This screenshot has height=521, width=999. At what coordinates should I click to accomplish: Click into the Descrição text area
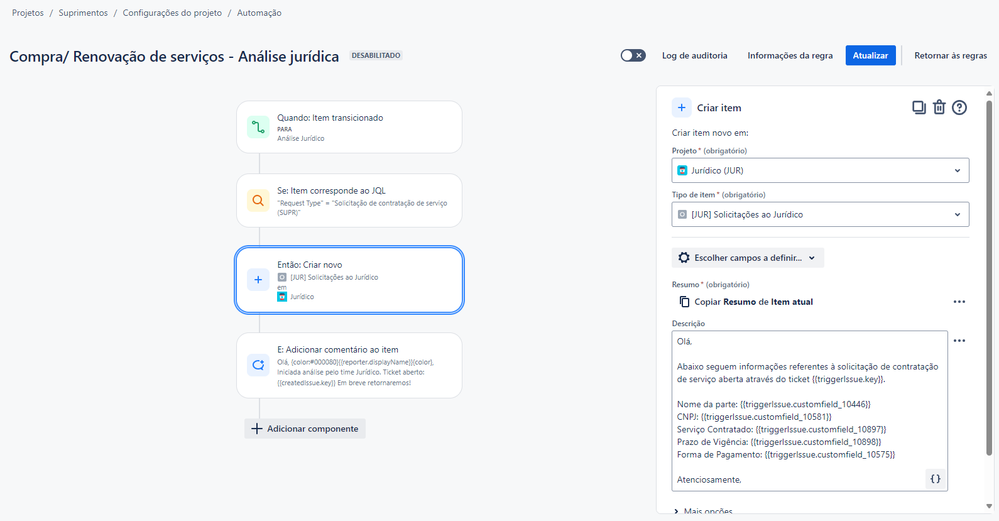[809, 411]
